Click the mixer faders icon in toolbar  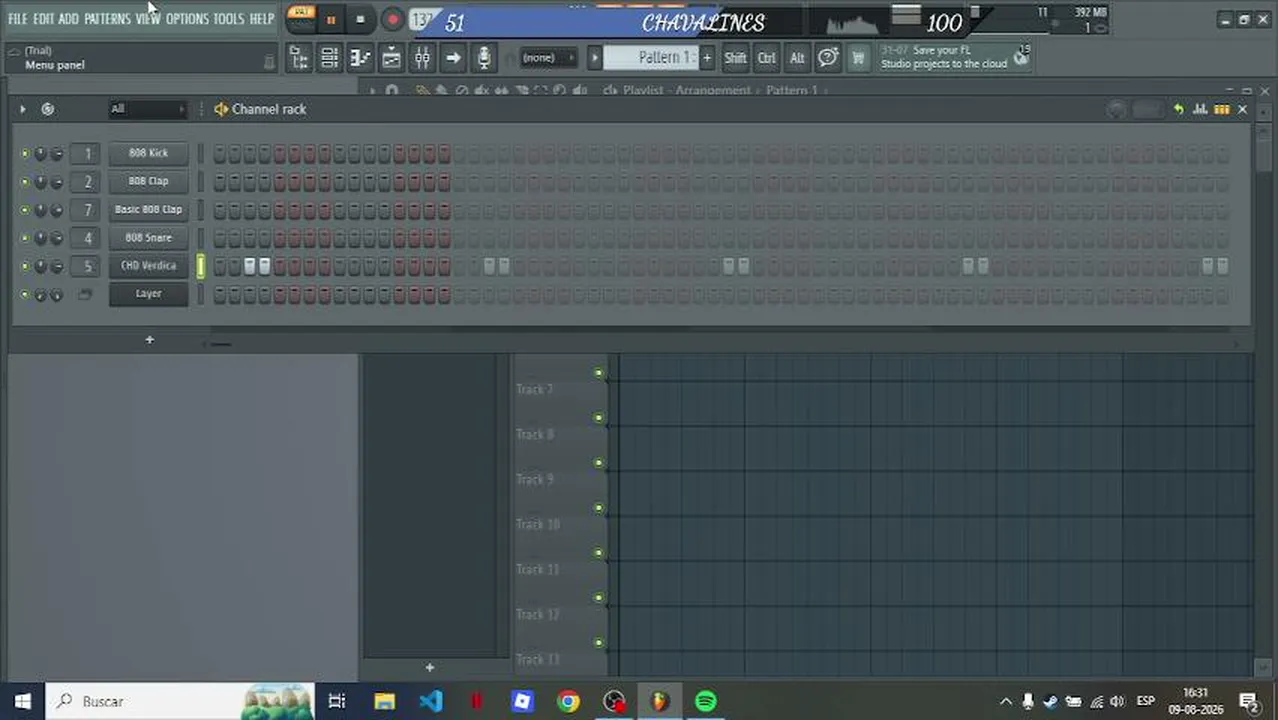click(x=422, y=58)
